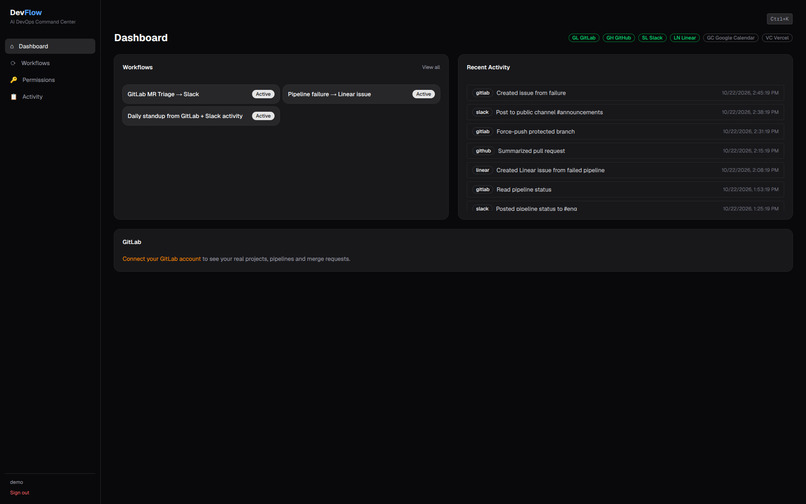806x504 pixels.
Task: Click the Dashboard home icon in sidebar
Action: click(12, 46)
